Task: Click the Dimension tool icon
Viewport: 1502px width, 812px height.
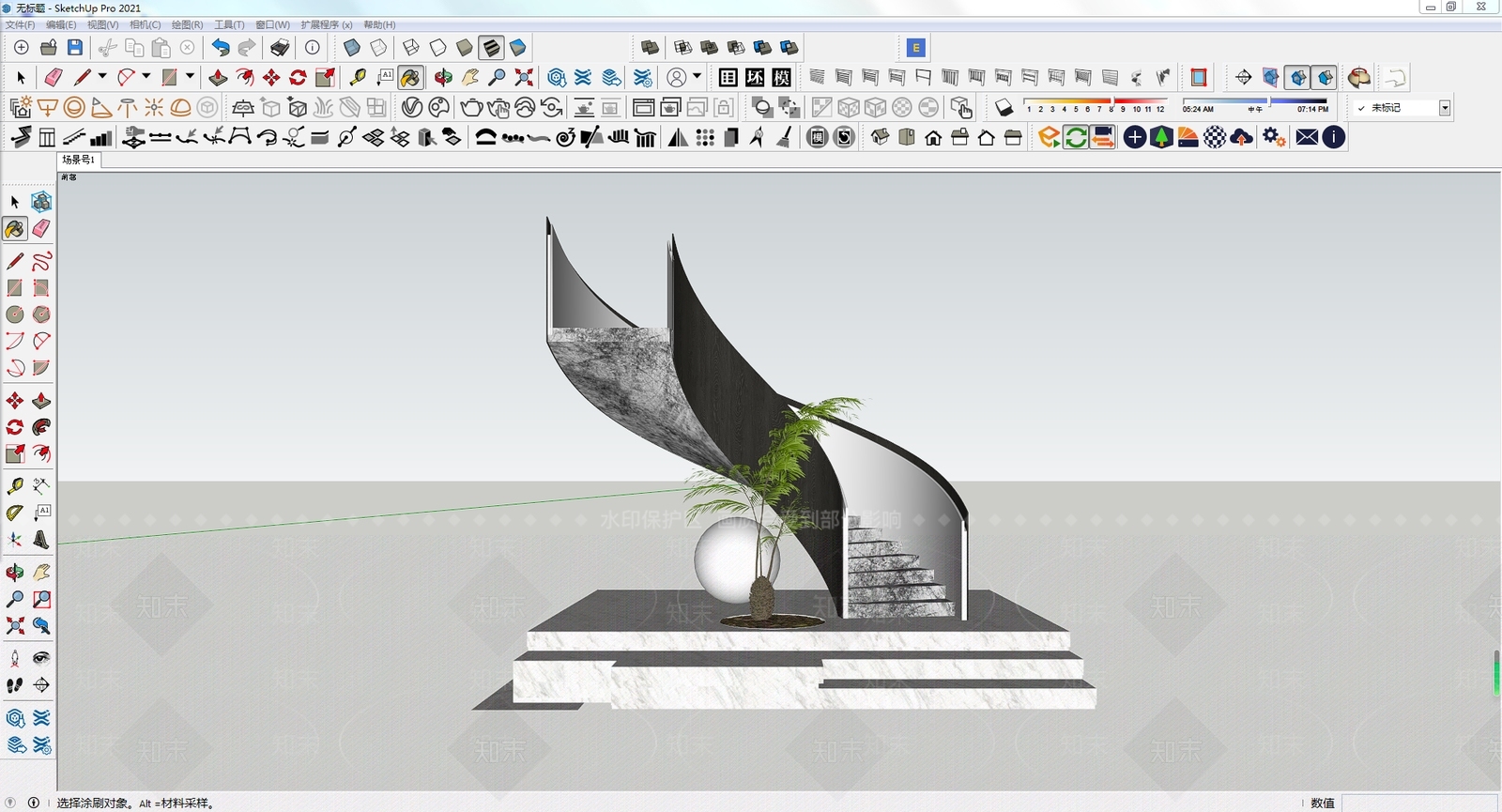Action: [x=41, y=485]
